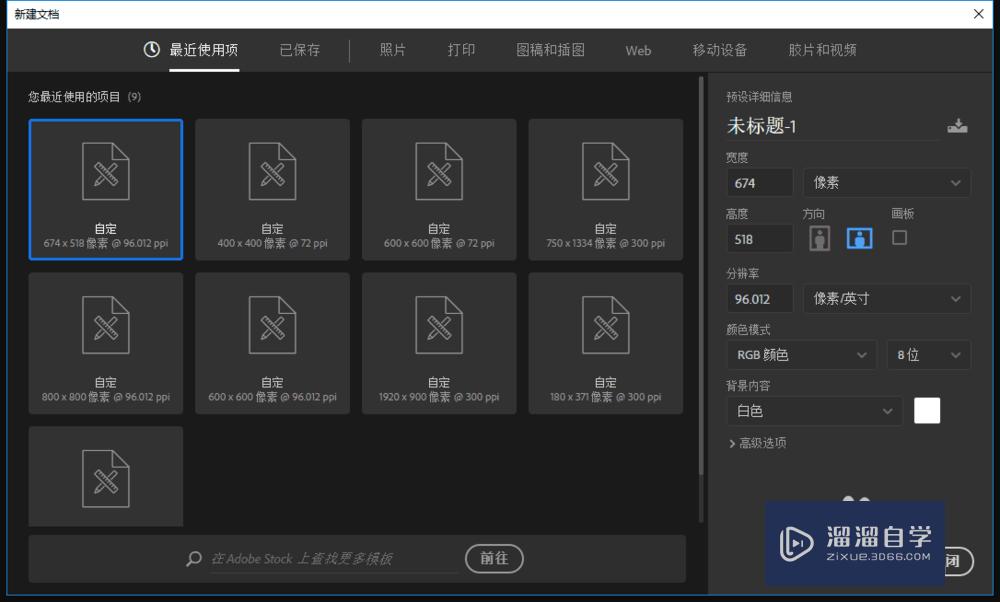This screenshot has height=602, width=1000.
Task: Switch to the Web tab
Action: click(x=637, y=49)
